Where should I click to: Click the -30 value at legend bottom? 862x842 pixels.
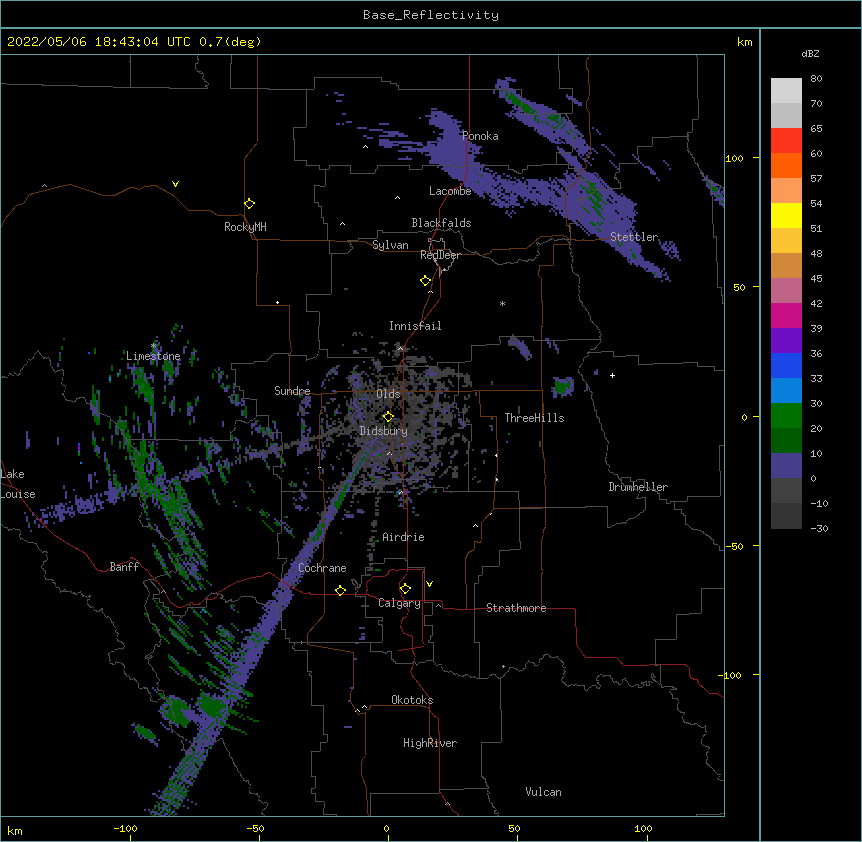pyautogui.click(x=819, y=528)
